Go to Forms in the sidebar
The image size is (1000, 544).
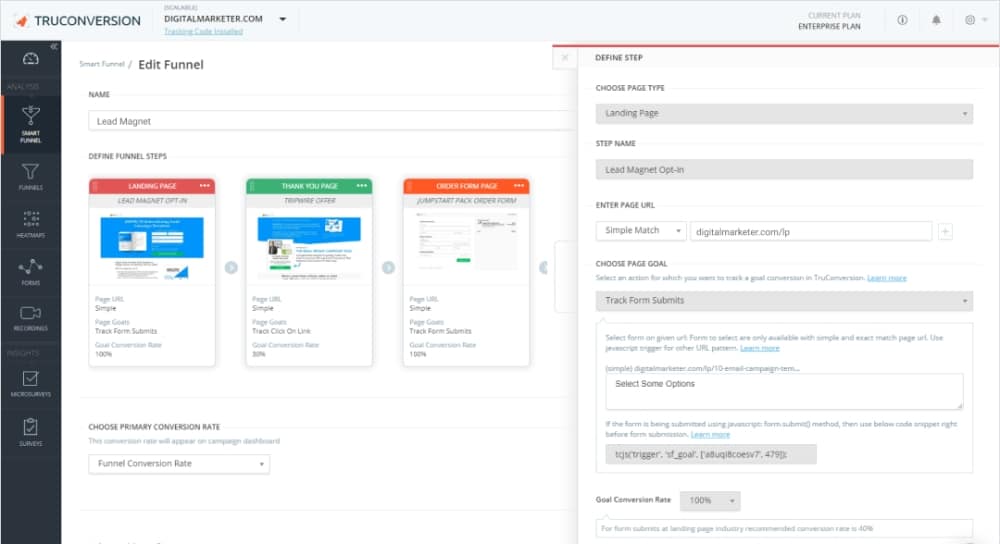30,270
